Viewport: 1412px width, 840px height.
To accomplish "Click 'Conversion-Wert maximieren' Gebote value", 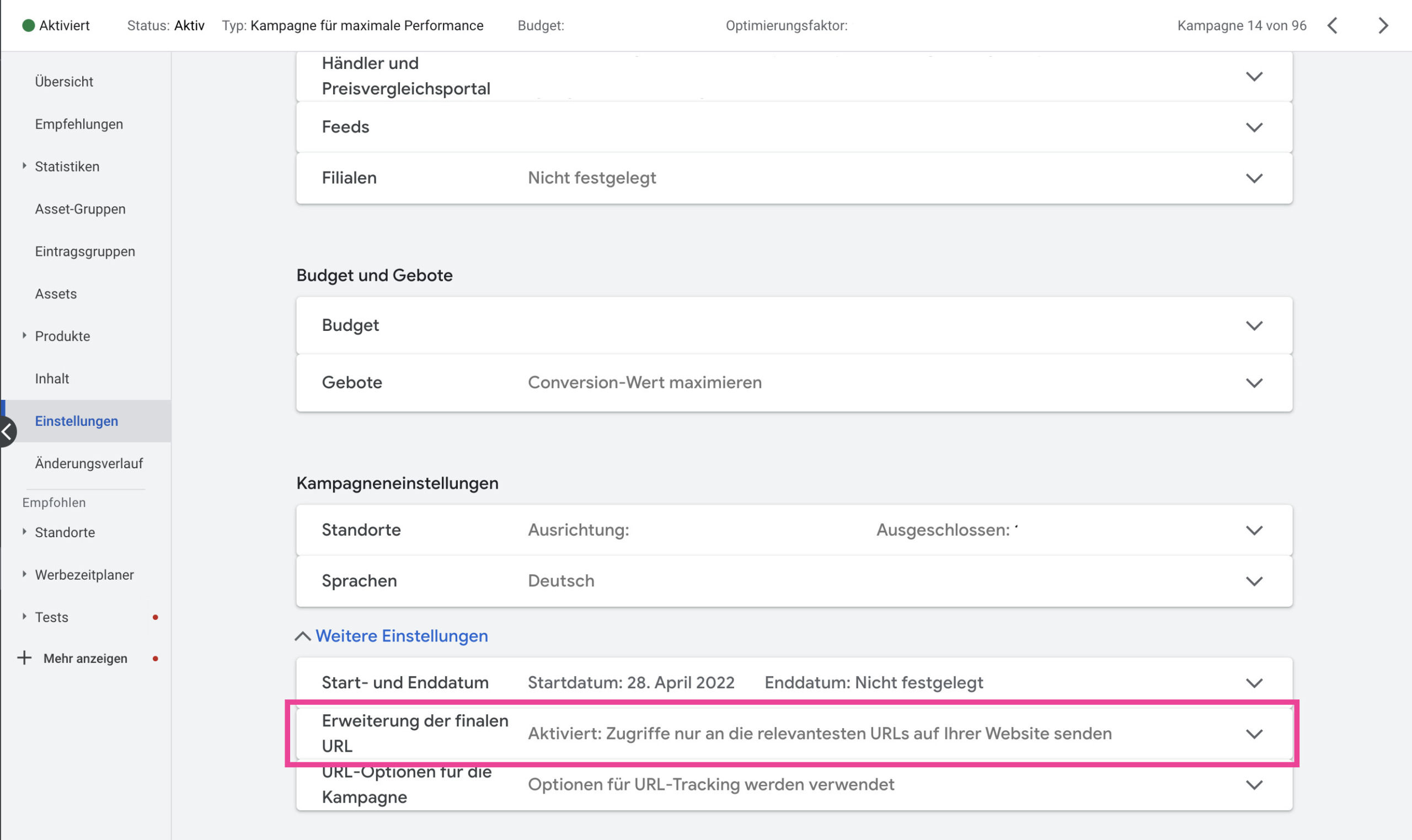I will [645, 383].
